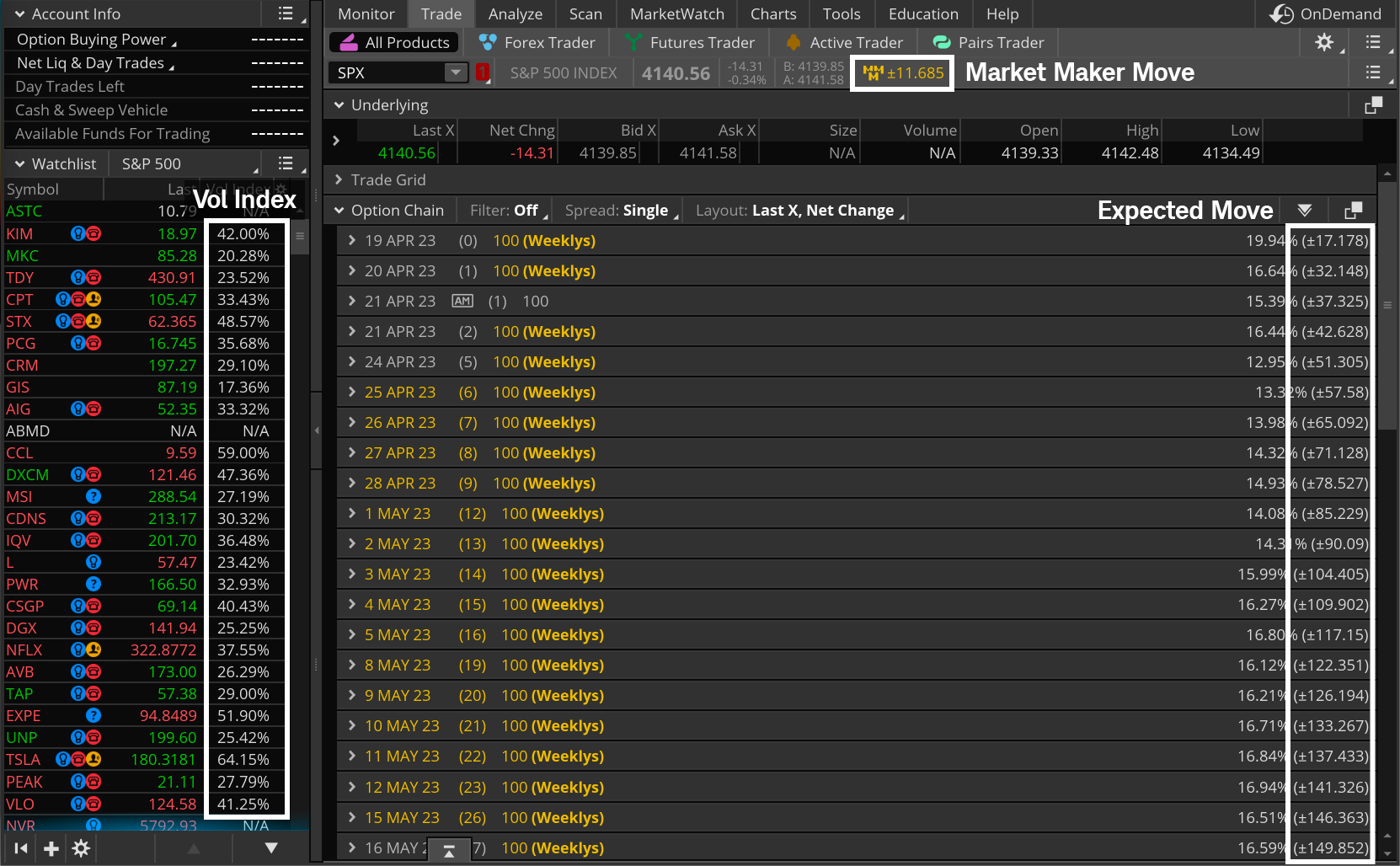Screen dimensions: 1400x866
Task: Click the lightbulb icon beside TDY
Action: tap(78, 277)
